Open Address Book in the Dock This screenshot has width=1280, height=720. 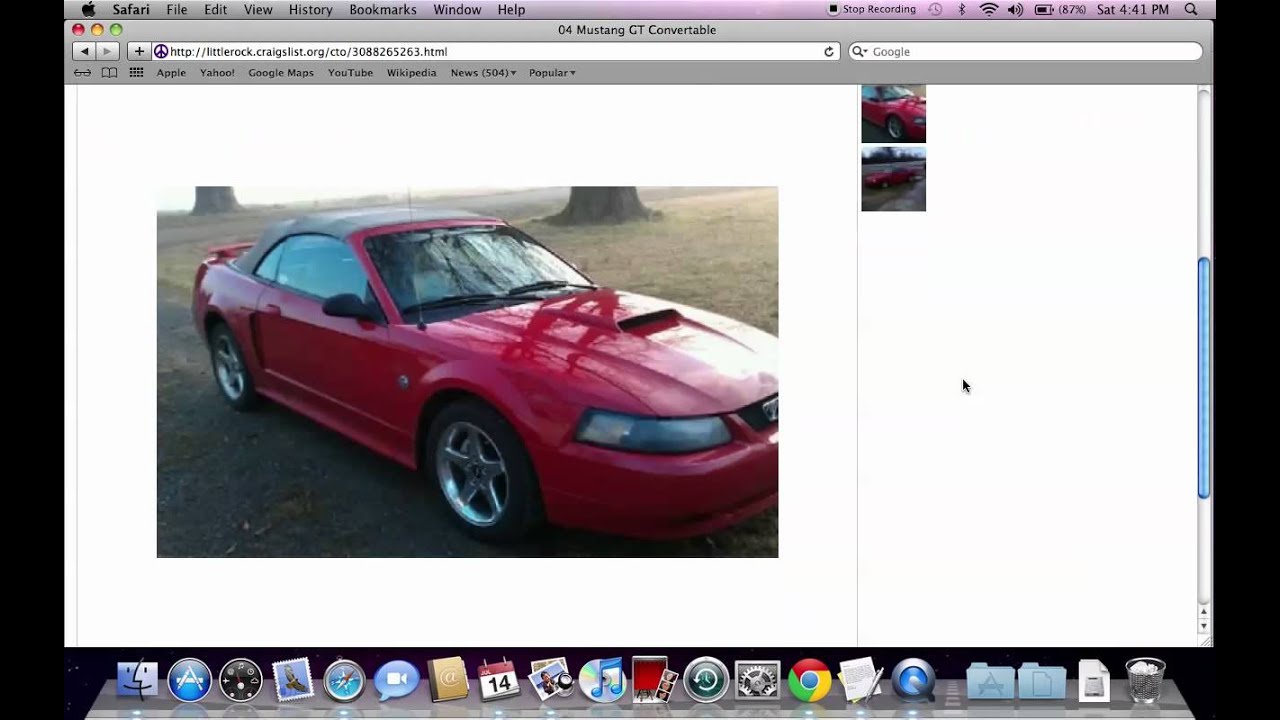point(447,681)
